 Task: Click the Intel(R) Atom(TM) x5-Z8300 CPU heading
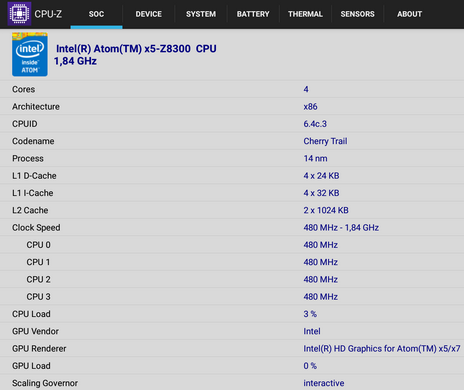tap(136, 49)
